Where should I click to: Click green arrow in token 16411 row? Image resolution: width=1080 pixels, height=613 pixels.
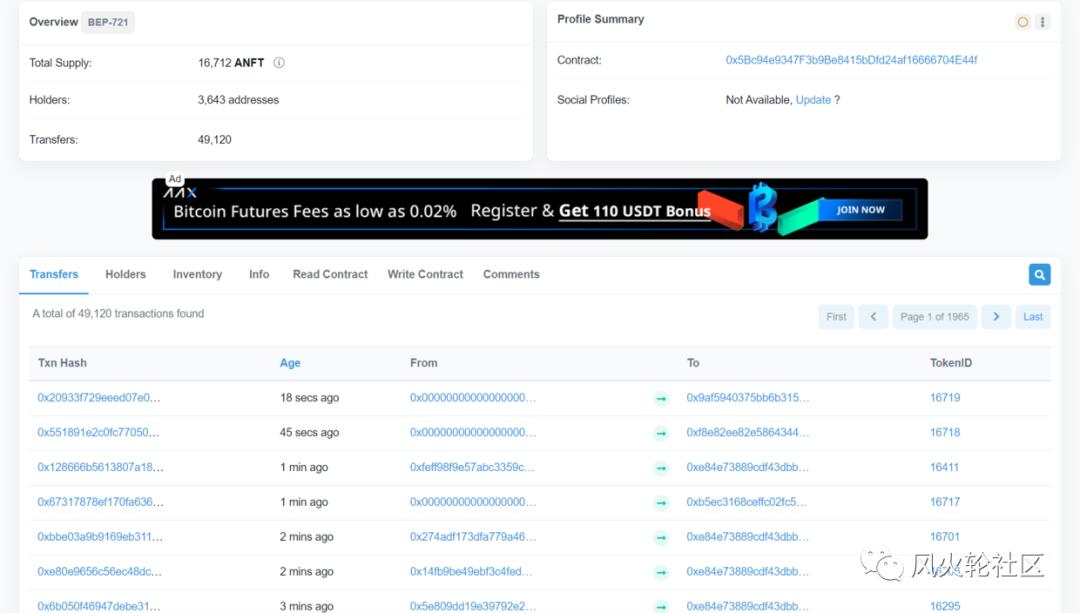(x=661, y=468)
